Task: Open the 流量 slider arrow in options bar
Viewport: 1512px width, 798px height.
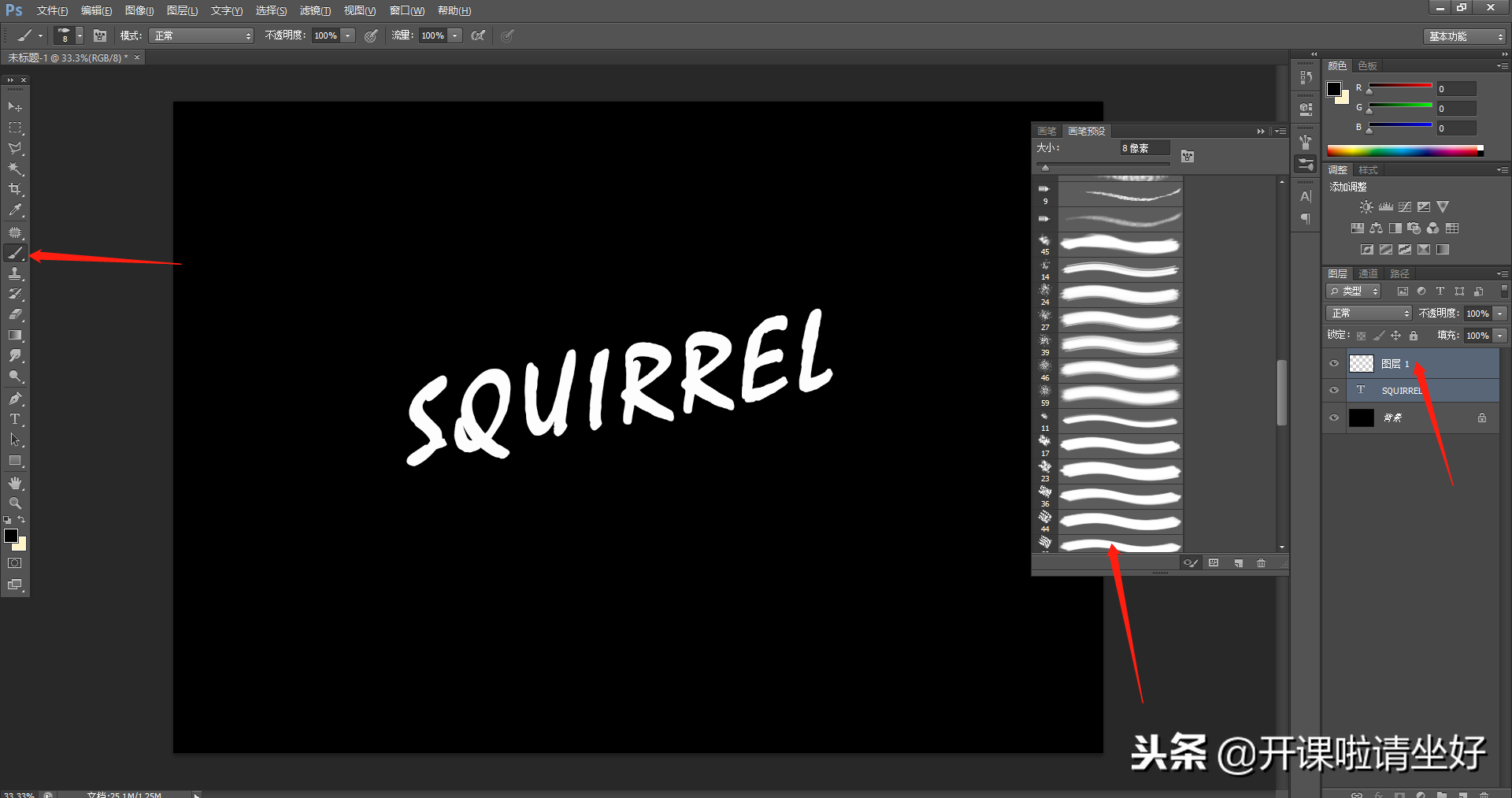Action: click(x=455, y=35)
